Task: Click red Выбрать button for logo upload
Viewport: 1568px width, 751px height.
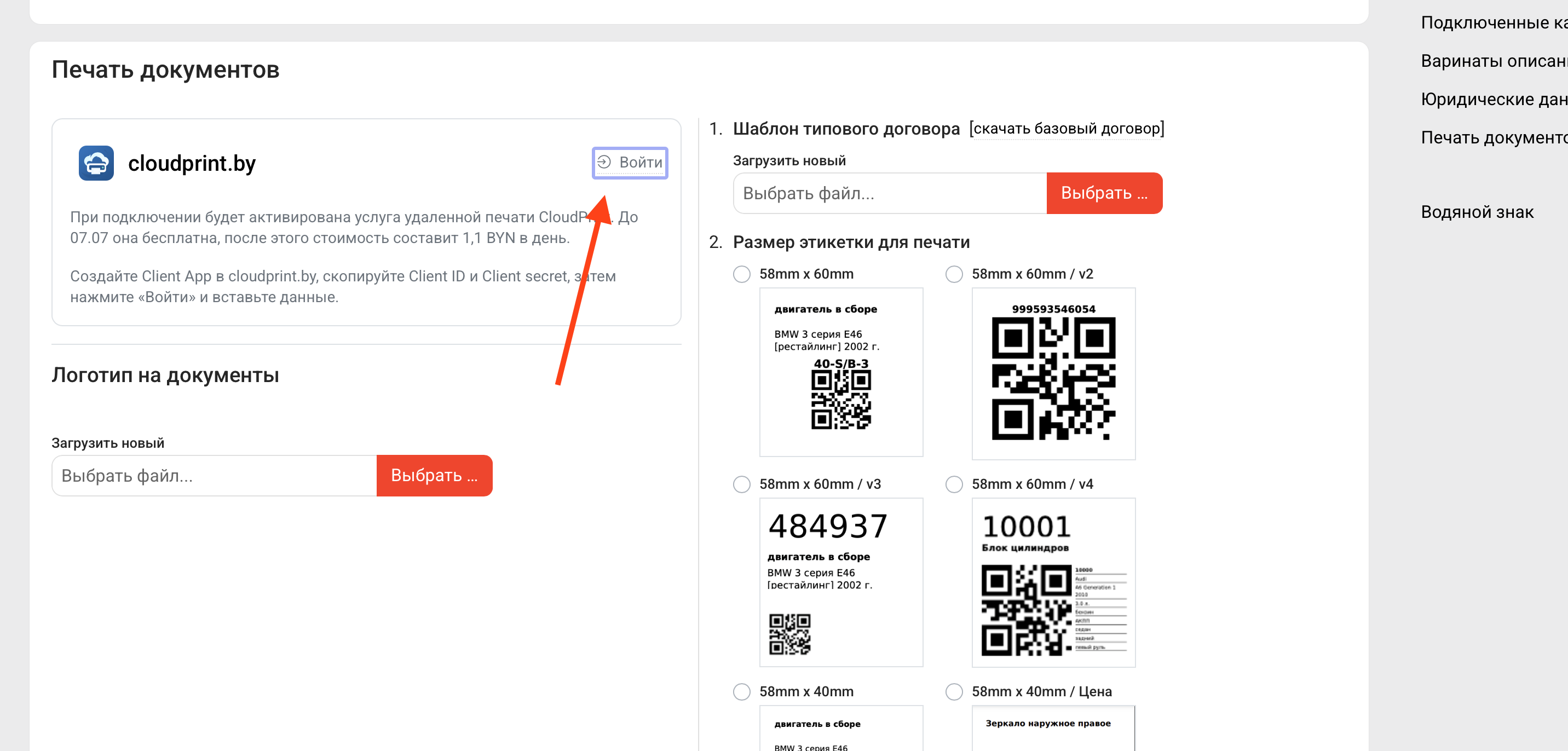Action: coord(434,475)
